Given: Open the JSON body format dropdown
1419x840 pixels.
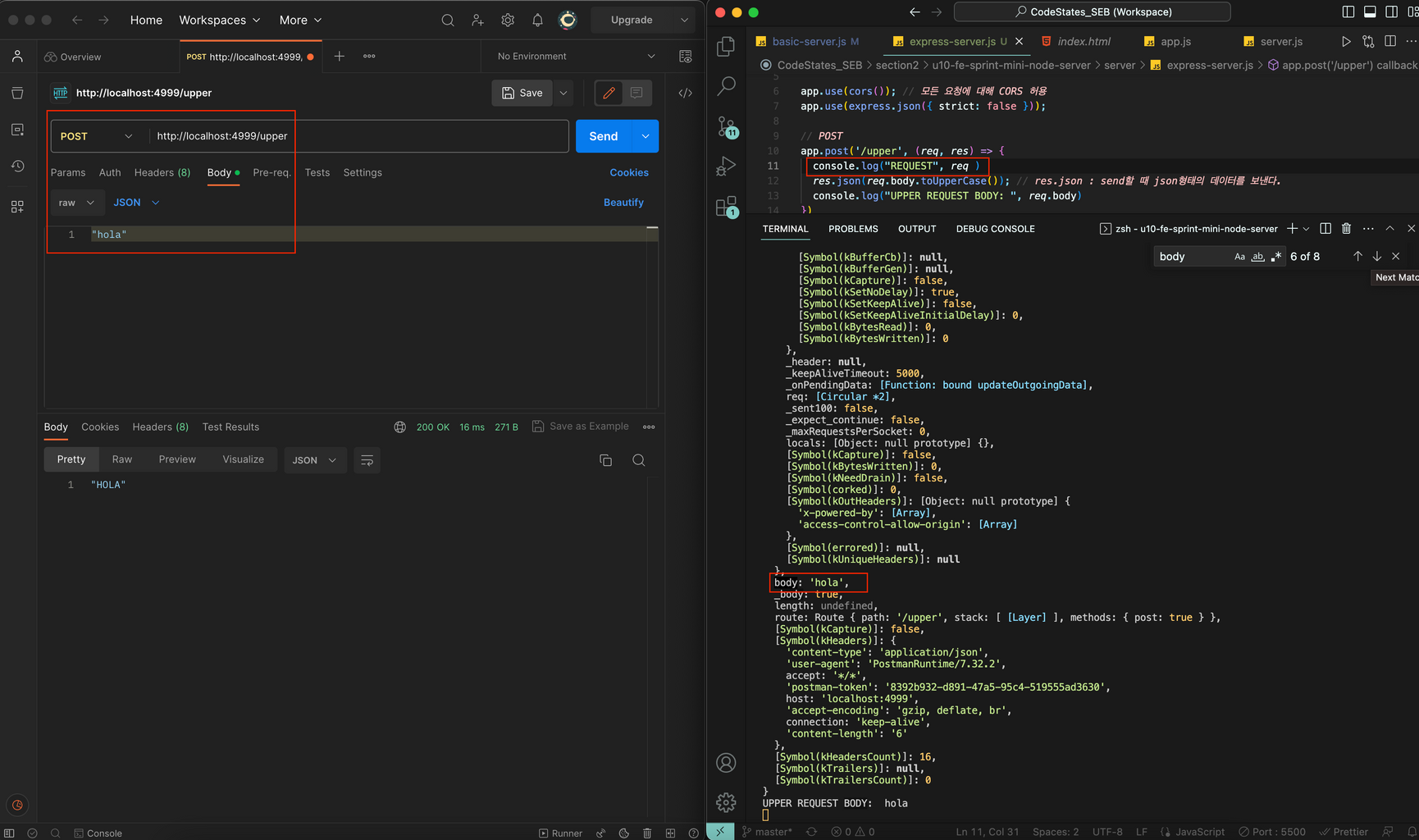Looking at the screenshot, I should pos(136,203).
